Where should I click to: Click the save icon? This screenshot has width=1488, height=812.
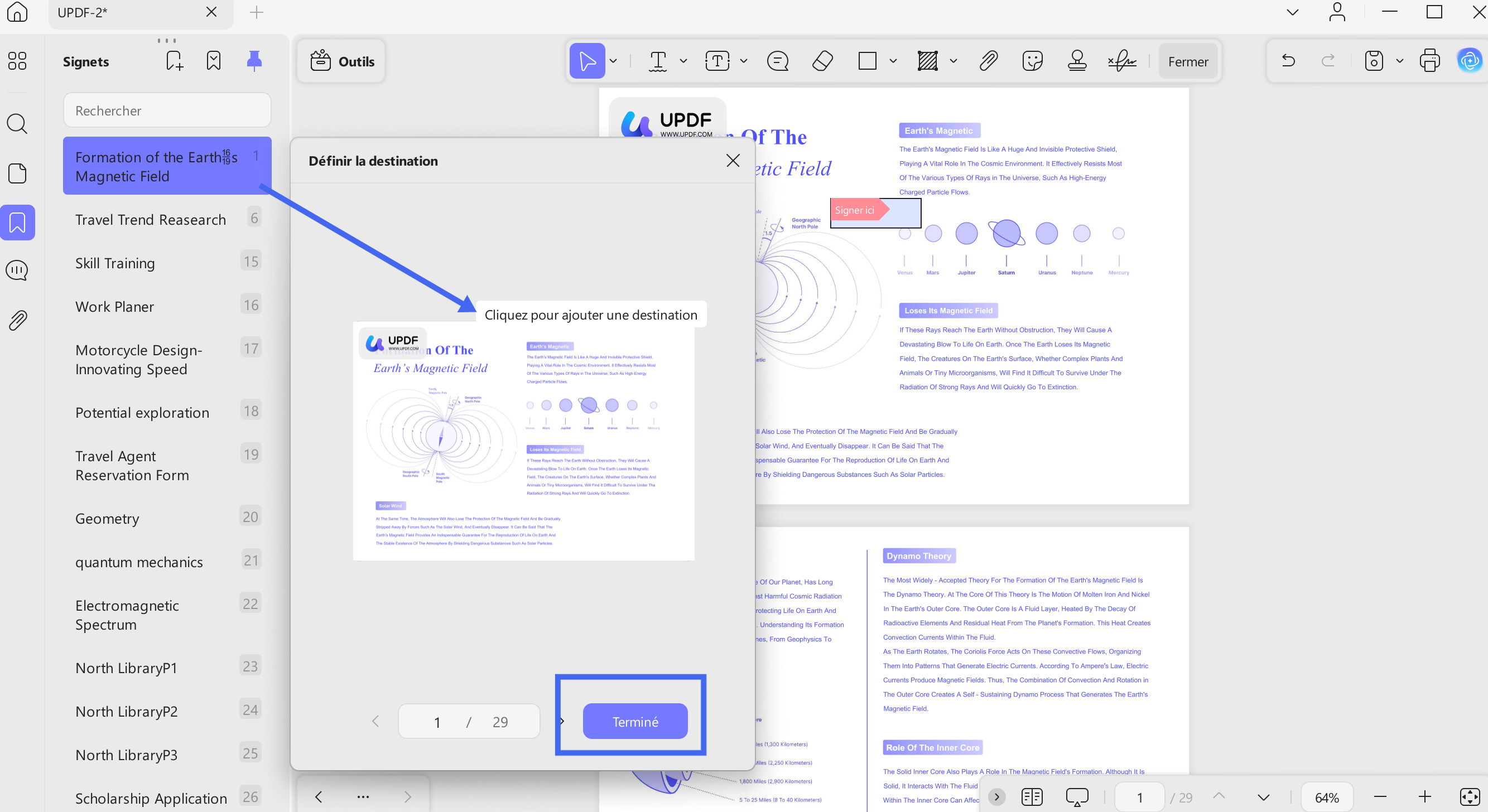click(1374, 61)
